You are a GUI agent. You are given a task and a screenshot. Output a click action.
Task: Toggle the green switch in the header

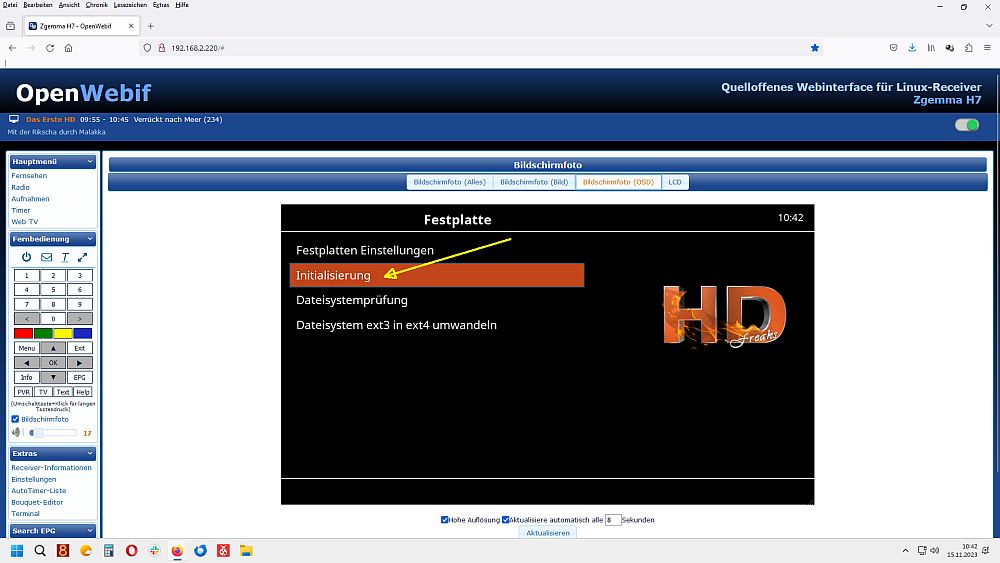click(966, 125)
